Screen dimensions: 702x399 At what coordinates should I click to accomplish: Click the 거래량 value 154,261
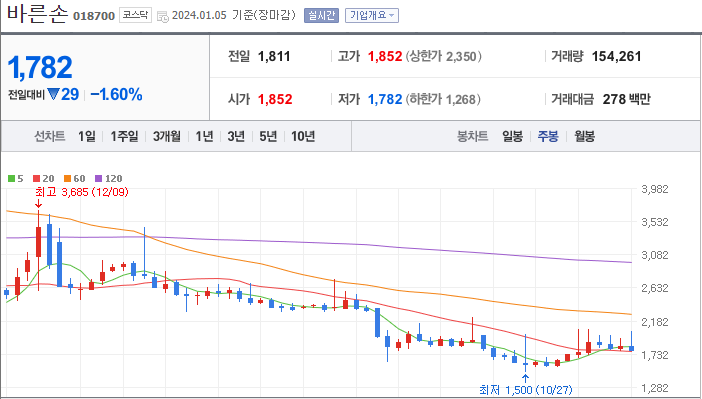(x=616, y=56)
